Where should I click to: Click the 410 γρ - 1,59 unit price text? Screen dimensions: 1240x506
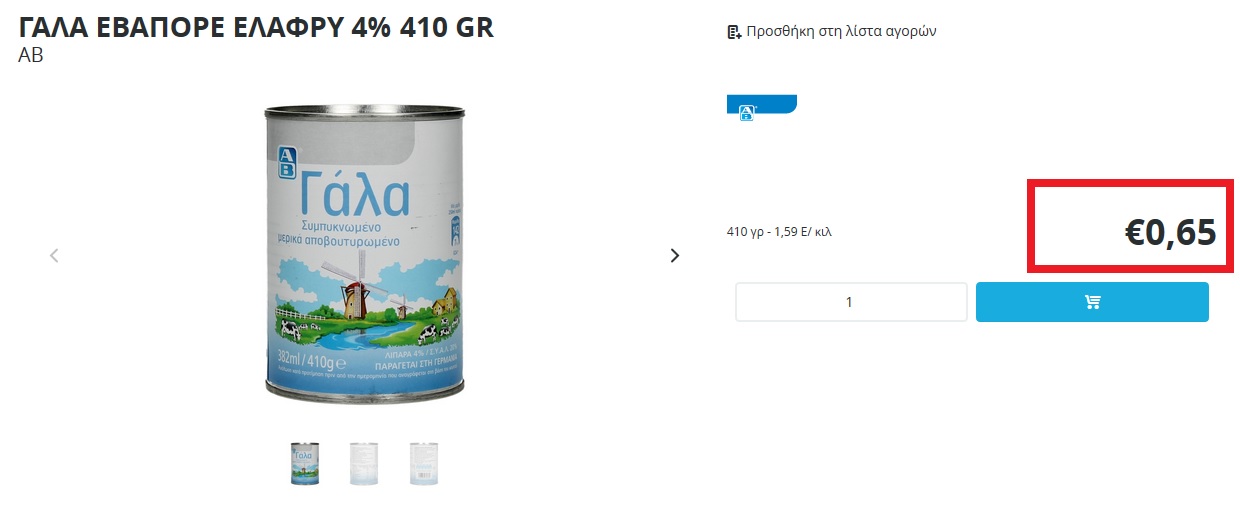[779, 232]
